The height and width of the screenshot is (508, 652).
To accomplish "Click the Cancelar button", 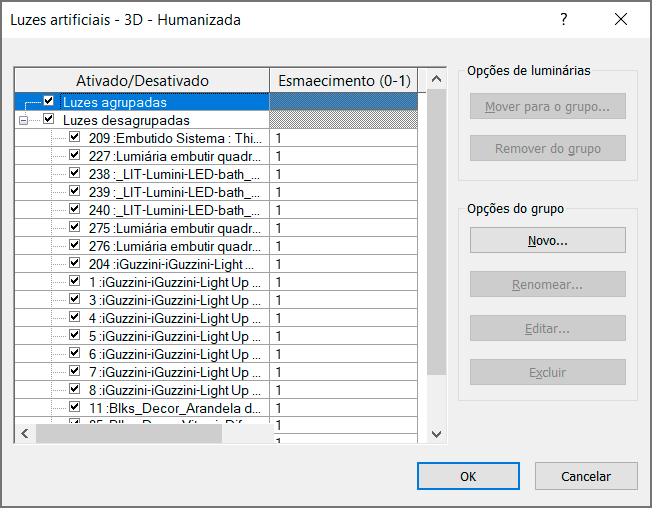I will click(585, 476).
